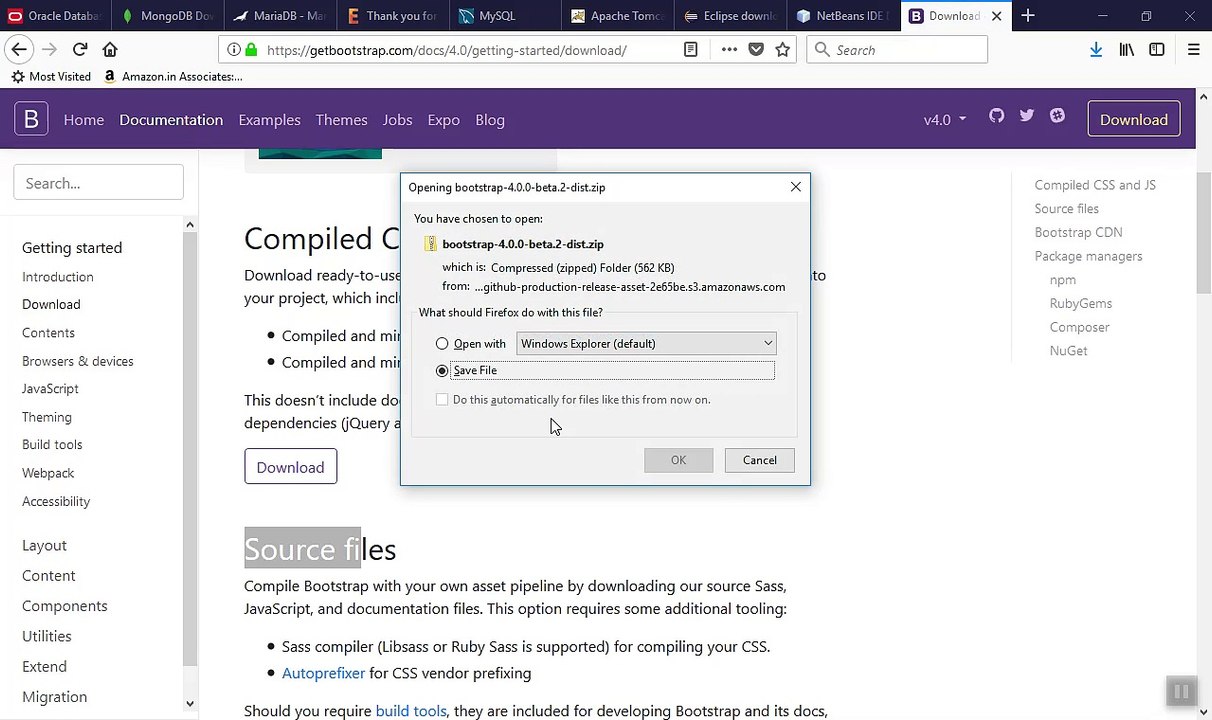Image resolution: width=1212 pixels, height=720 pixels.
Task: Switch to the NetBeans IDE tab
Action: pyautogui.click(x=843, y=16)
